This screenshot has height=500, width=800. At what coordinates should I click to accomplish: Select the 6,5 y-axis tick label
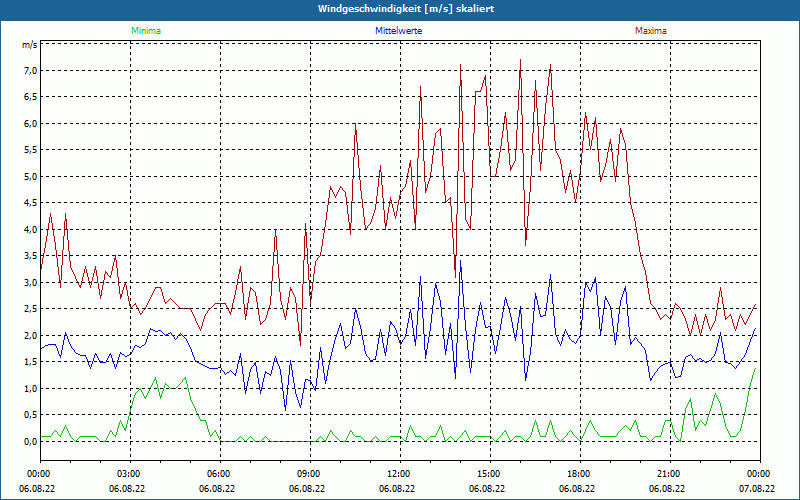29,98
